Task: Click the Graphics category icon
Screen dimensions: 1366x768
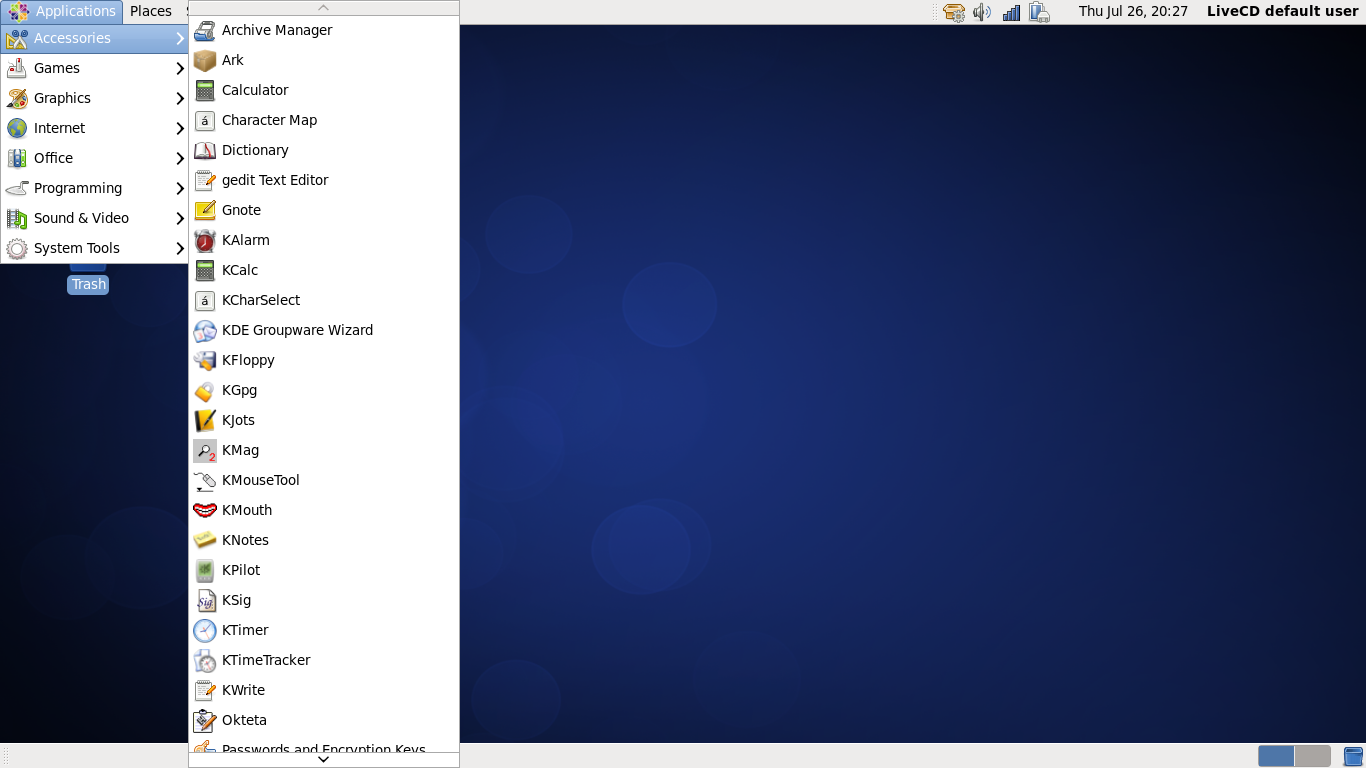Action: click(x=17, y=98)
